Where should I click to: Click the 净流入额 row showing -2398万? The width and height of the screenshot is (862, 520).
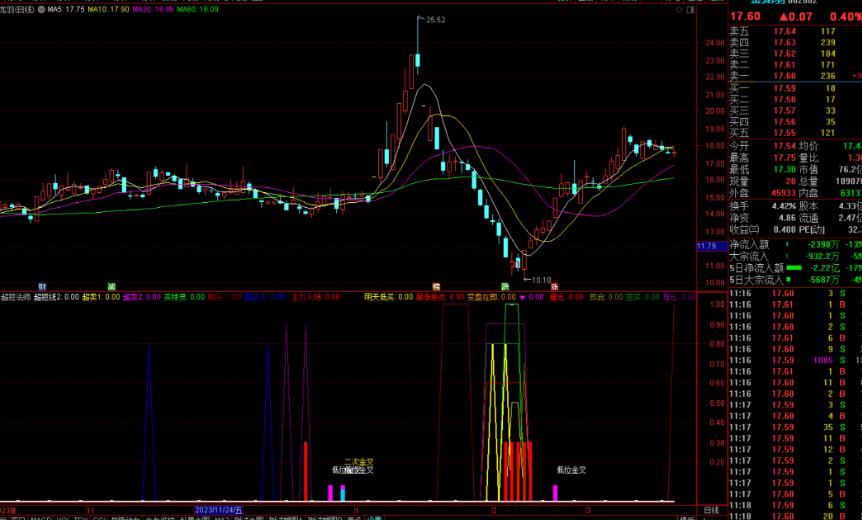click(x=795, y=245)
